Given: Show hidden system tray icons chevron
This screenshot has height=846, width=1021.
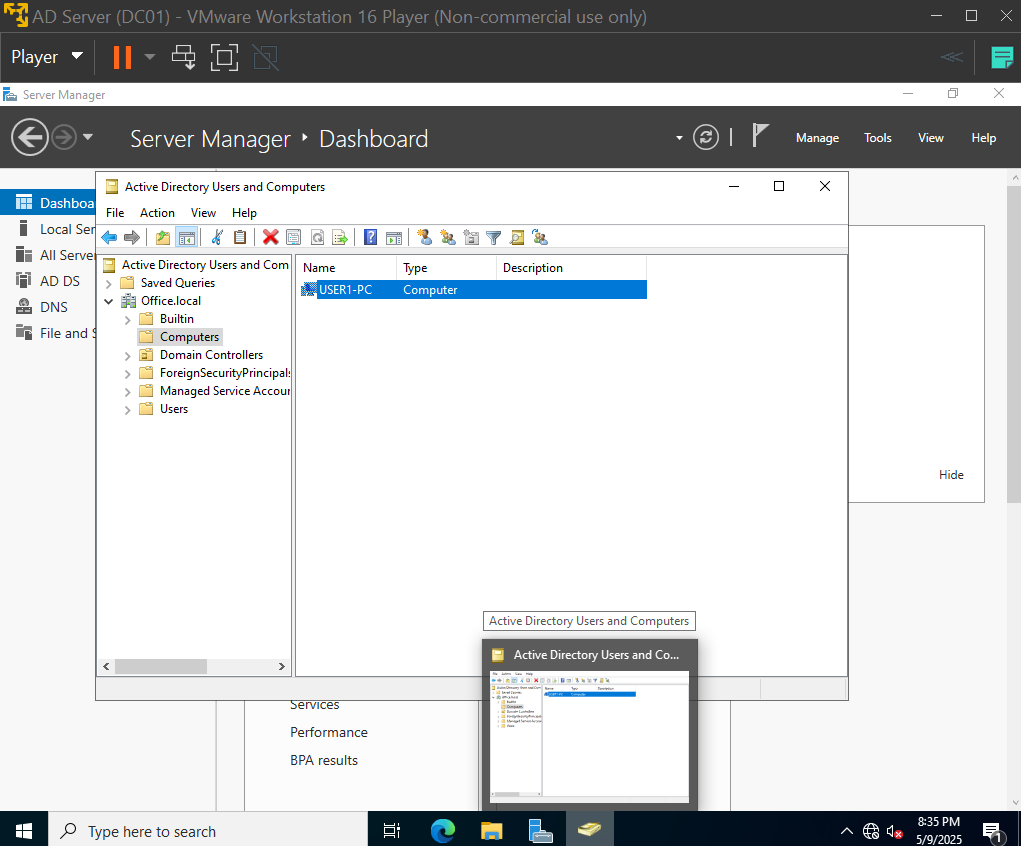Looking at the screenshot, I should (x=846, y=831).
